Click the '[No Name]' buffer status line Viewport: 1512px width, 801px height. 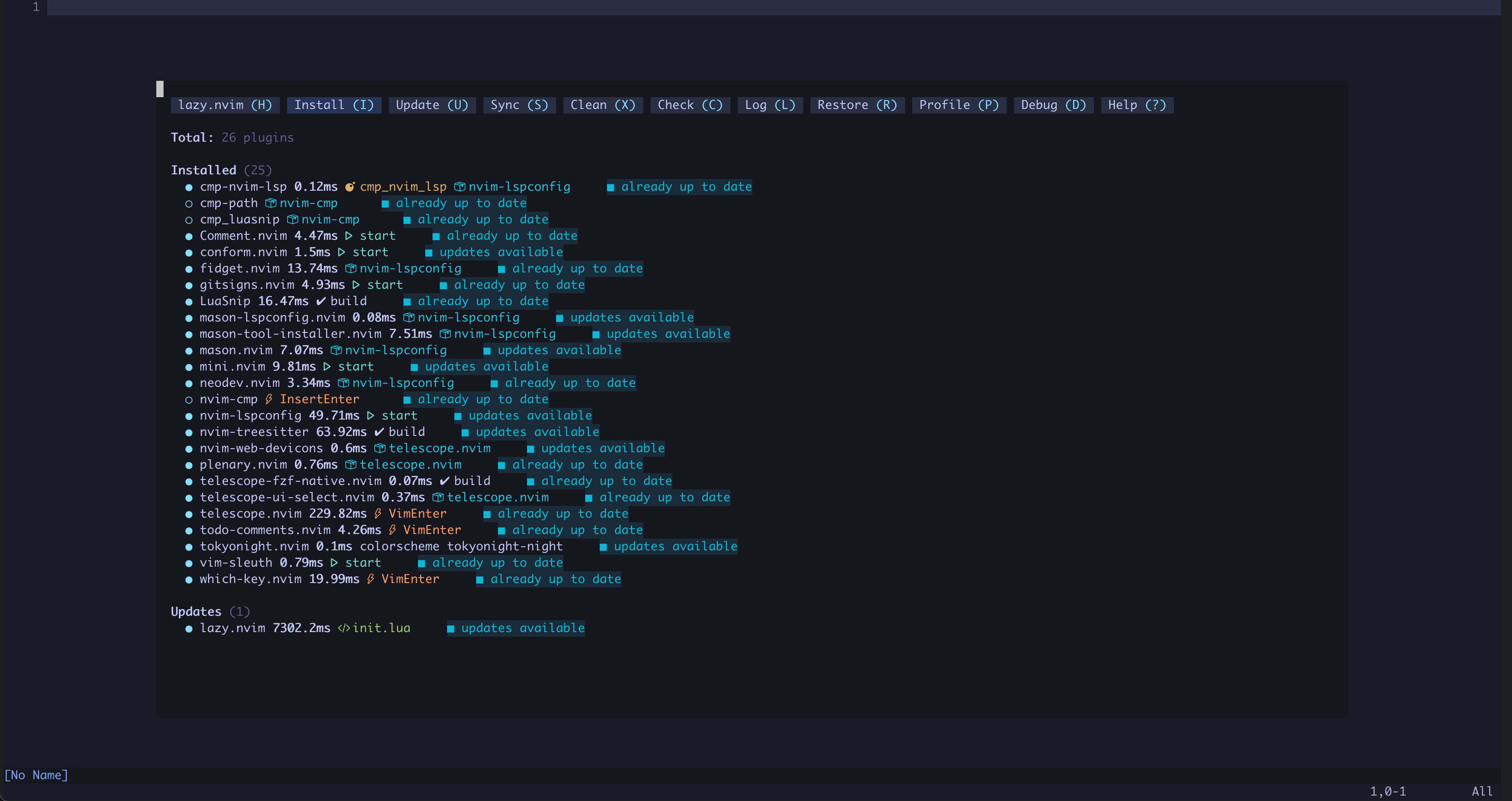[36, 775]
